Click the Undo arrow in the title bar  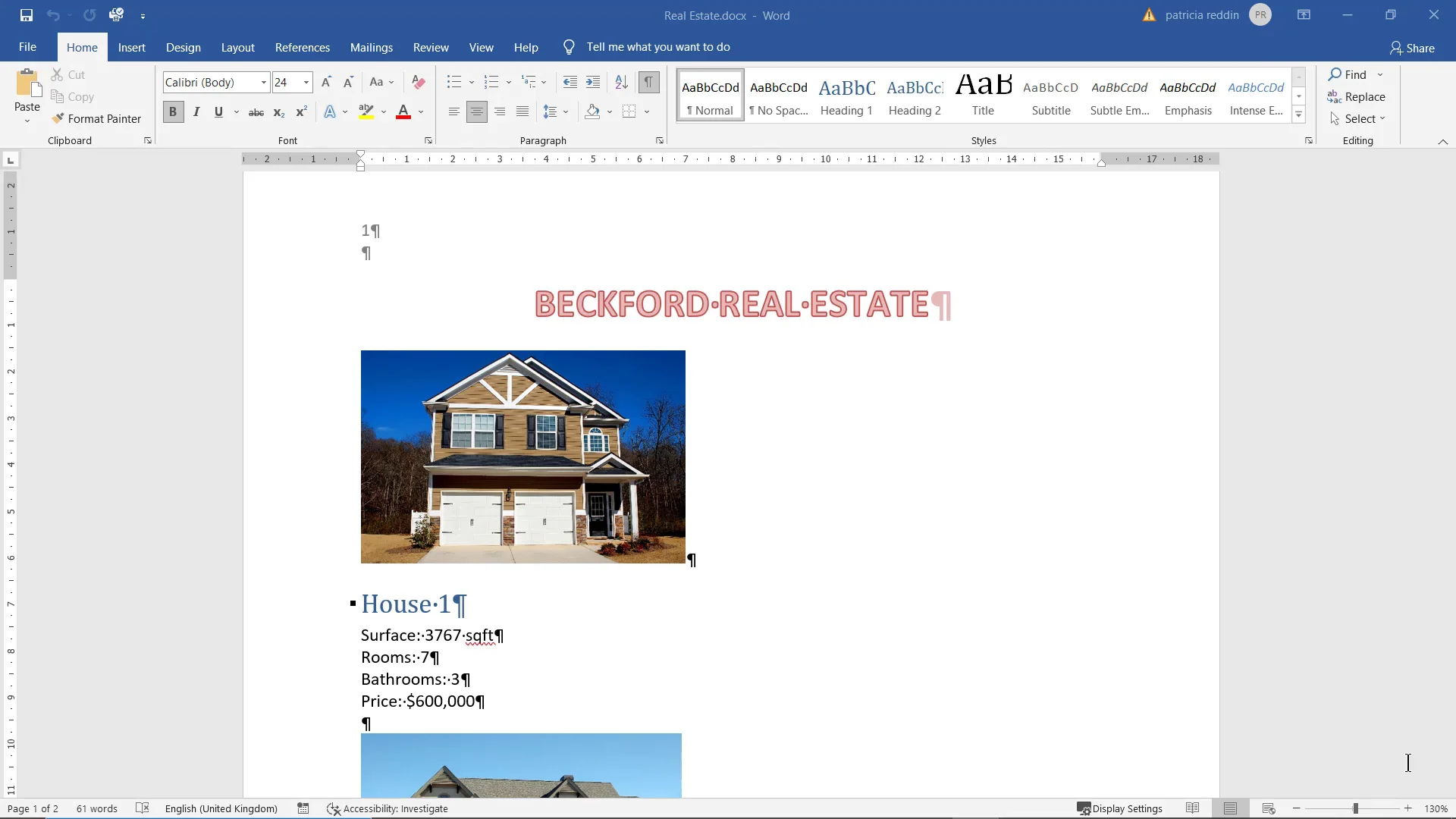pyautogui.click(x=53, y=15)
